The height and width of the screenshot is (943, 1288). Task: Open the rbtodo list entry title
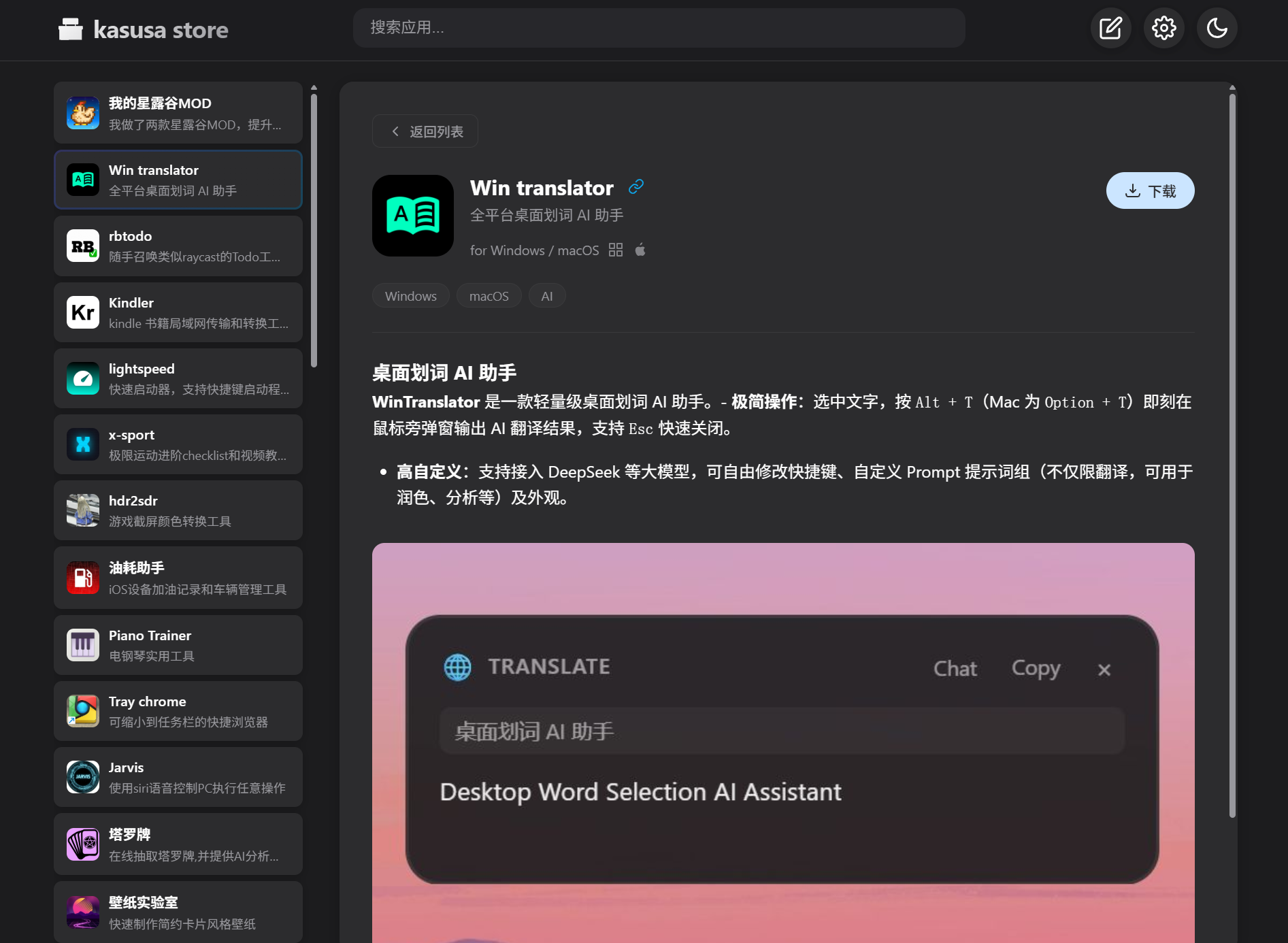[131, 236]
